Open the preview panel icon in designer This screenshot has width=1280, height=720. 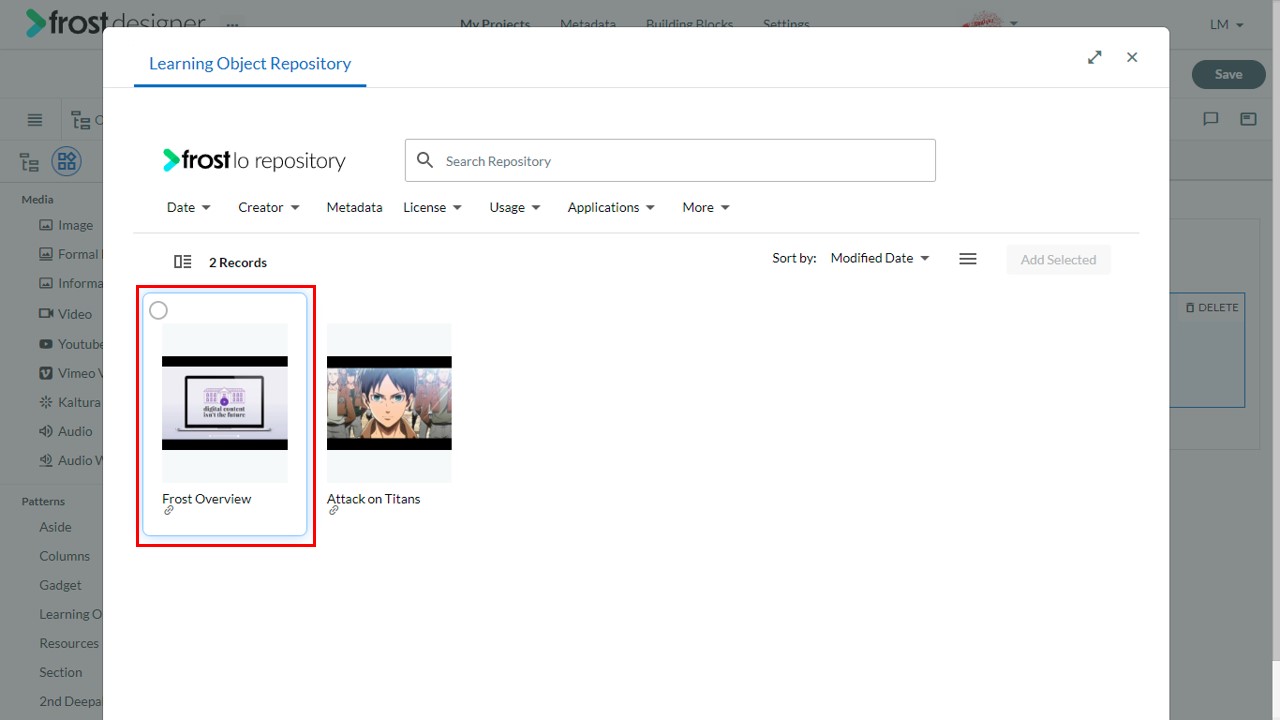[x=1248, y=119]
